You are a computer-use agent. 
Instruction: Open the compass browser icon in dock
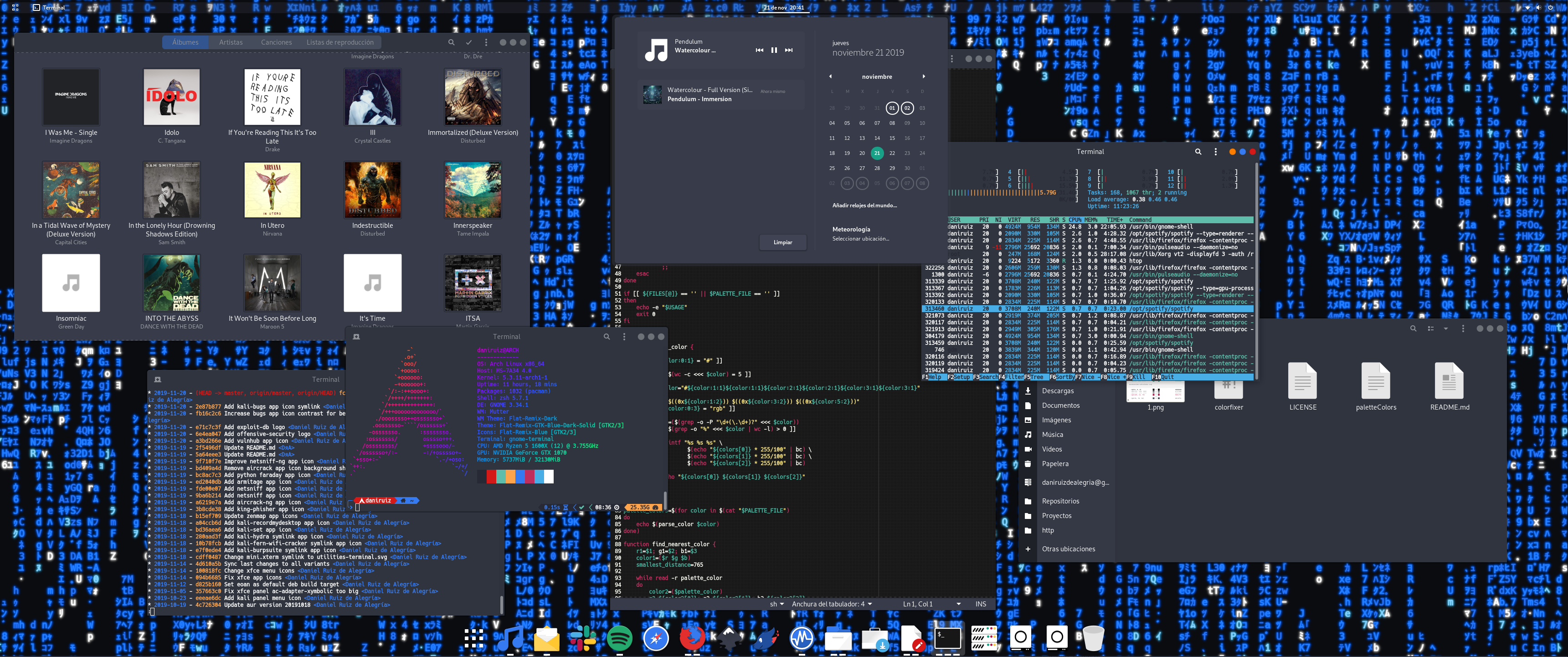coord(656,638)
